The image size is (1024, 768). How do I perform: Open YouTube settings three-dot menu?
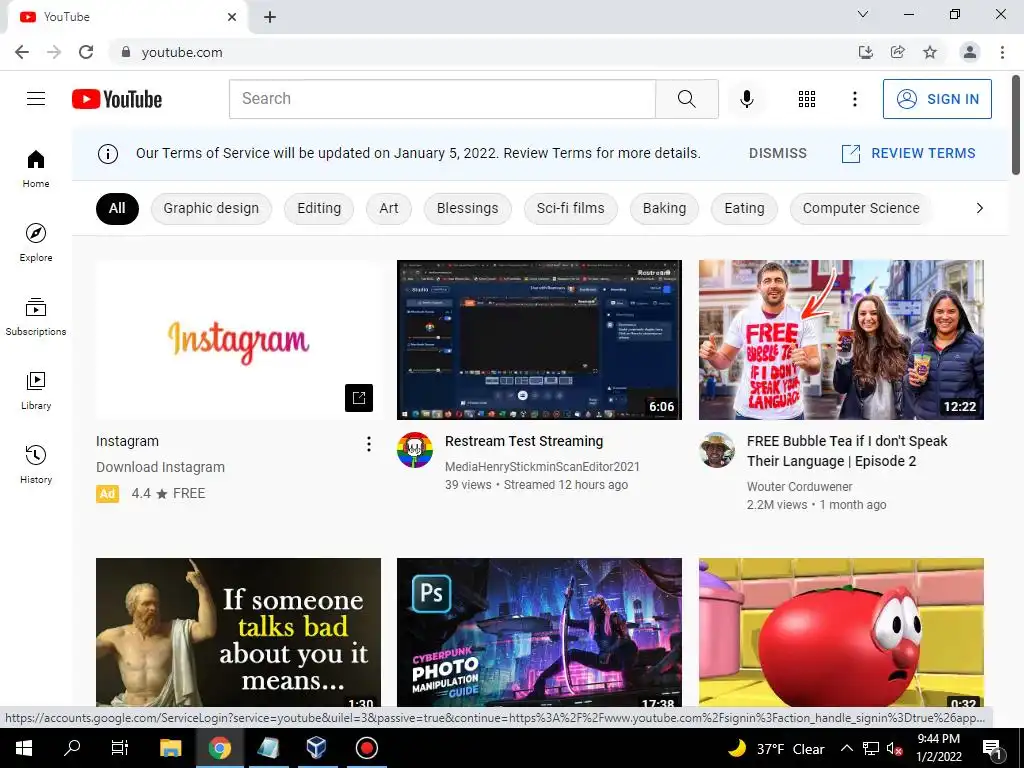[854, 99]
